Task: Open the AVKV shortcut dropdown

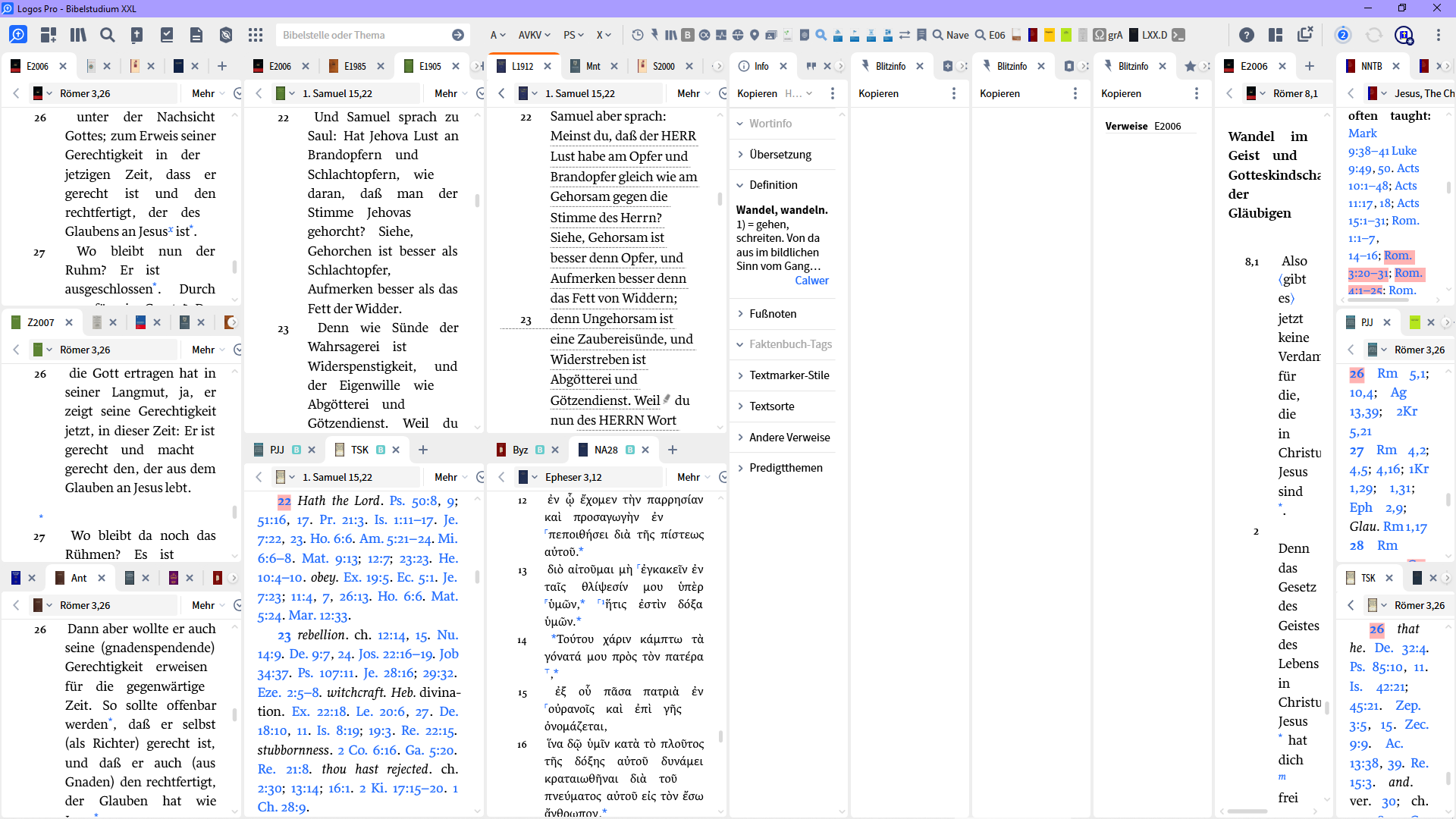Action: click(x=533, y=35)
